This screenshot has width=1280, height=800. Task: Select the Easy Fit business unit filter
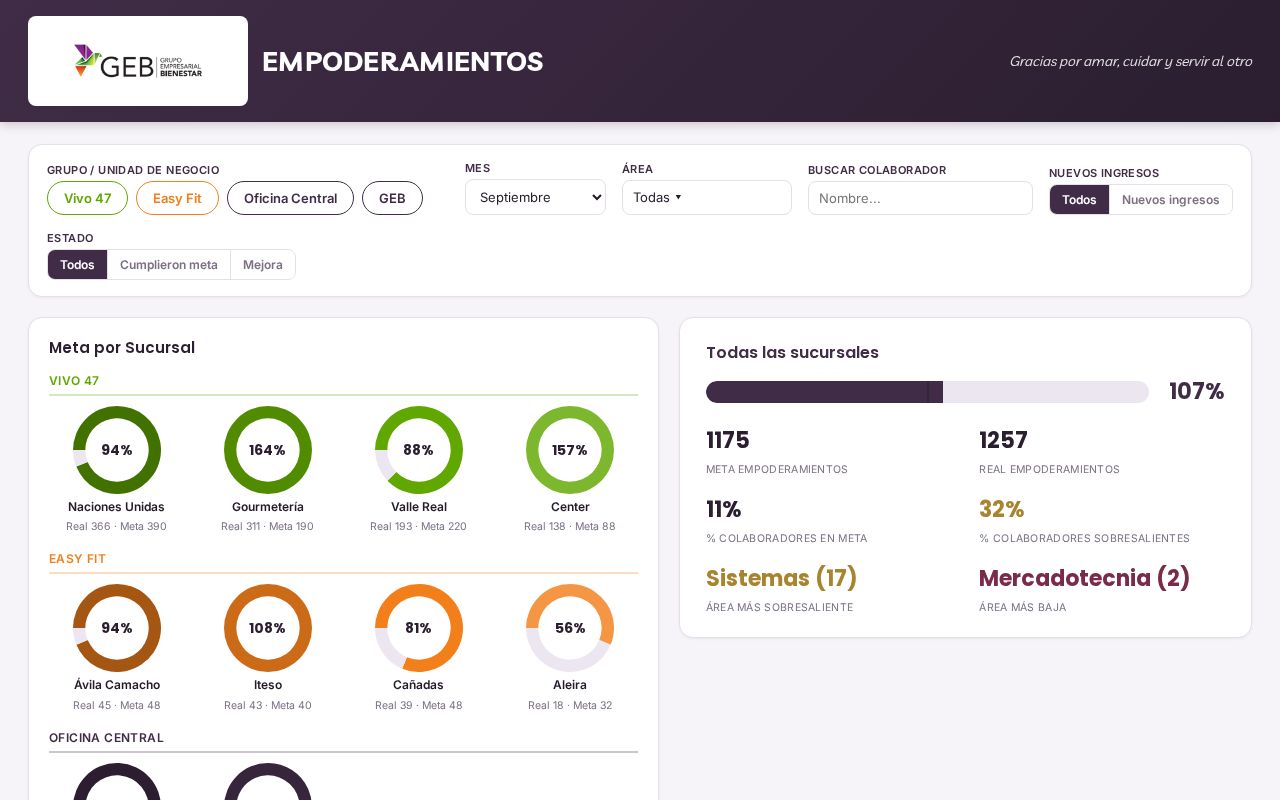[177, 198]
